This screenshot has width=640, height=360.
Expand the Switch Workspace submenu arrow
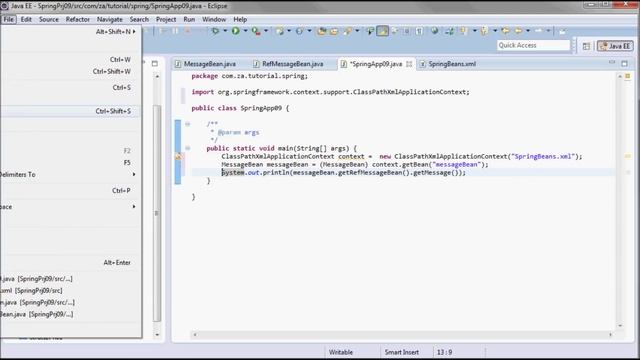134,207
